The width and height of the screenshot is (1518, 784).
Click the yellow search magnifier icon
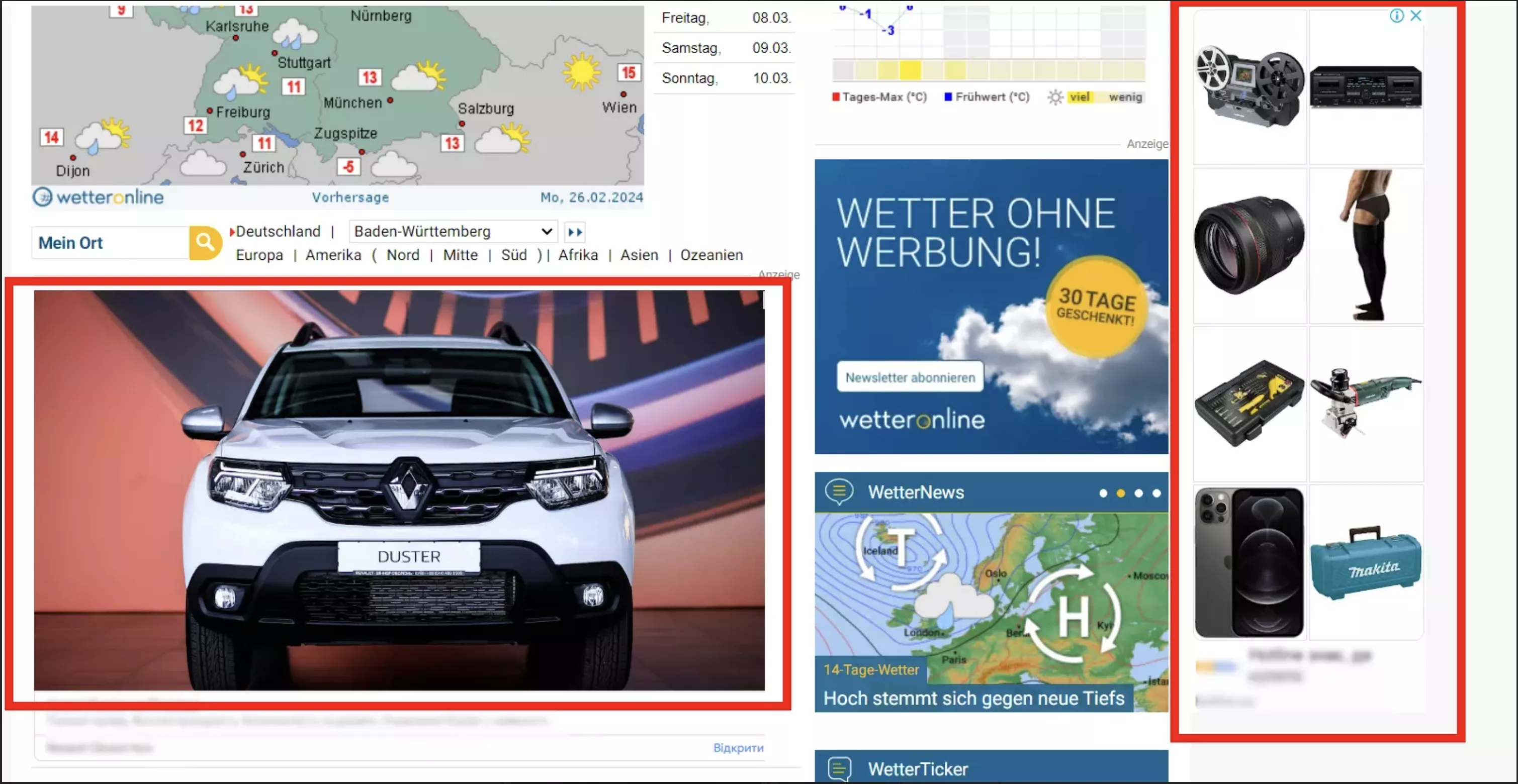pyautogui.click(x=205, y=242)
